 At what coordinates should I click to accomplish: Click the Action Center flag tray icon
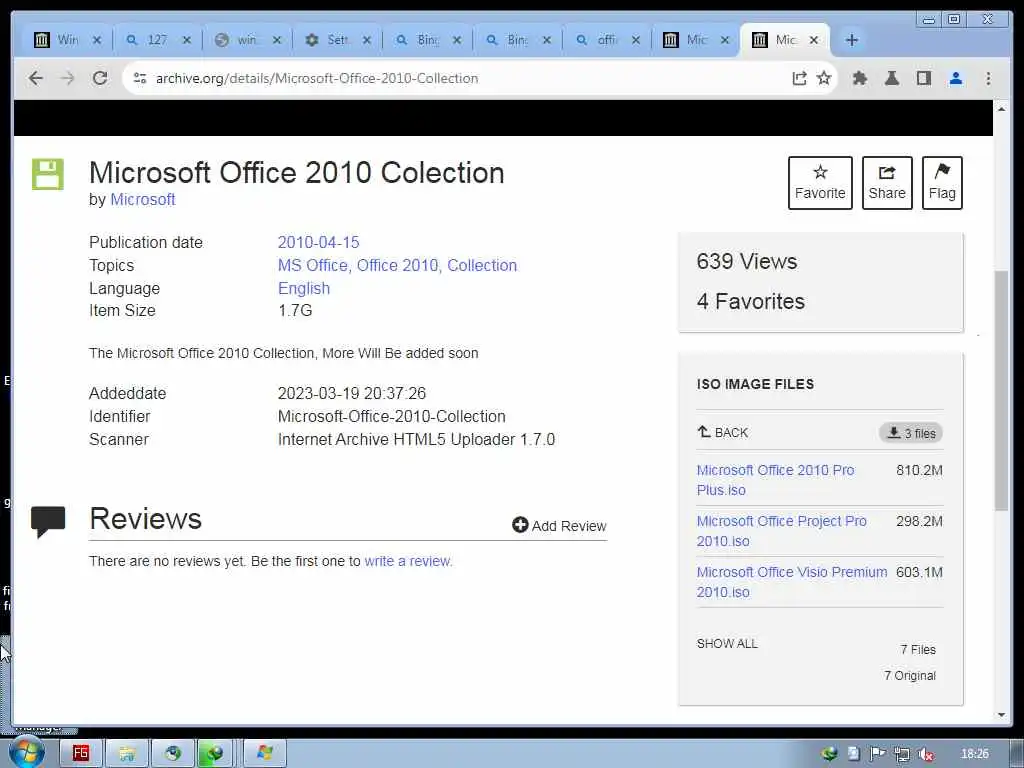pos(877,754)
